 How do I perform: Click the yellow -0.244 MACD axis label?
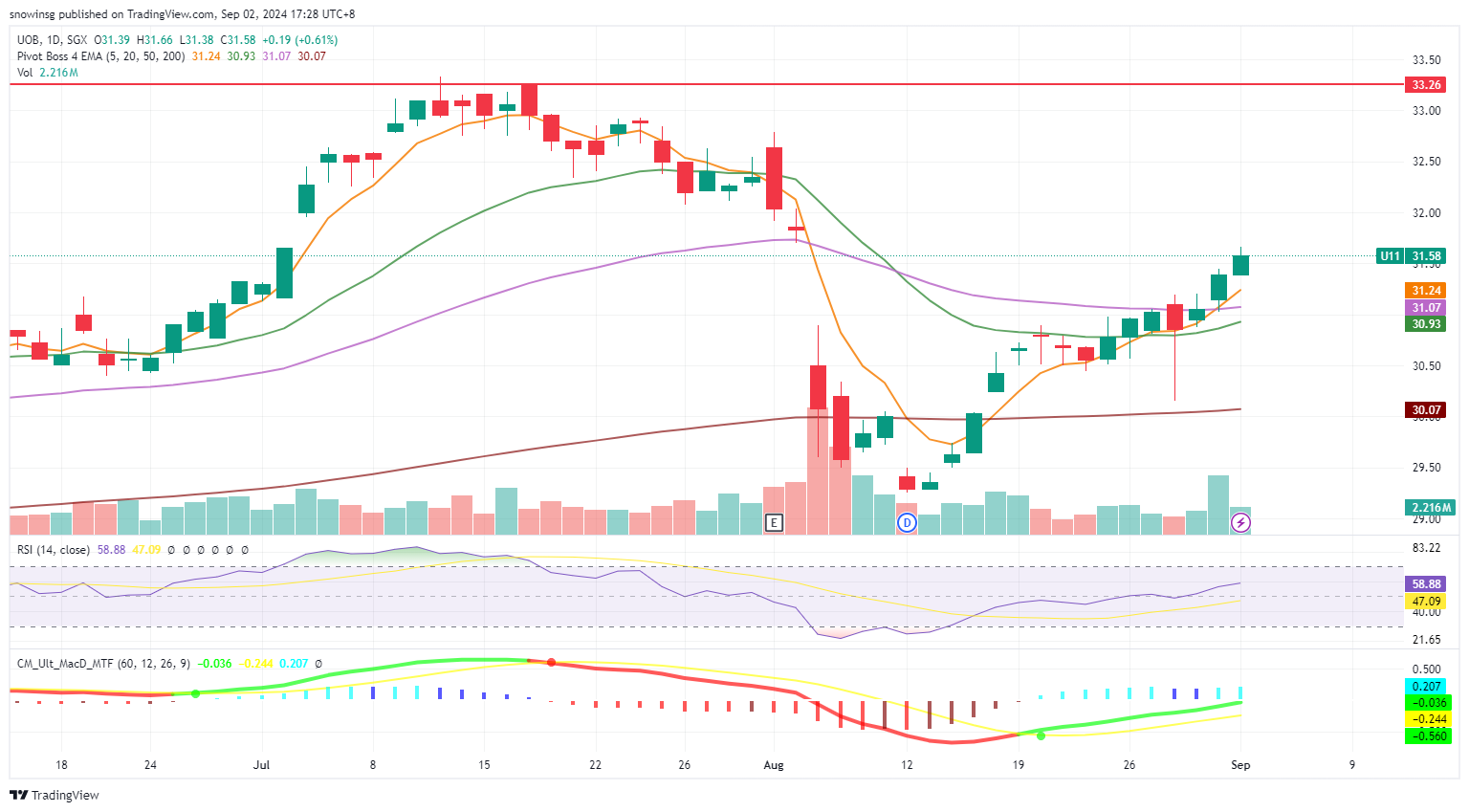[1428, 719]
